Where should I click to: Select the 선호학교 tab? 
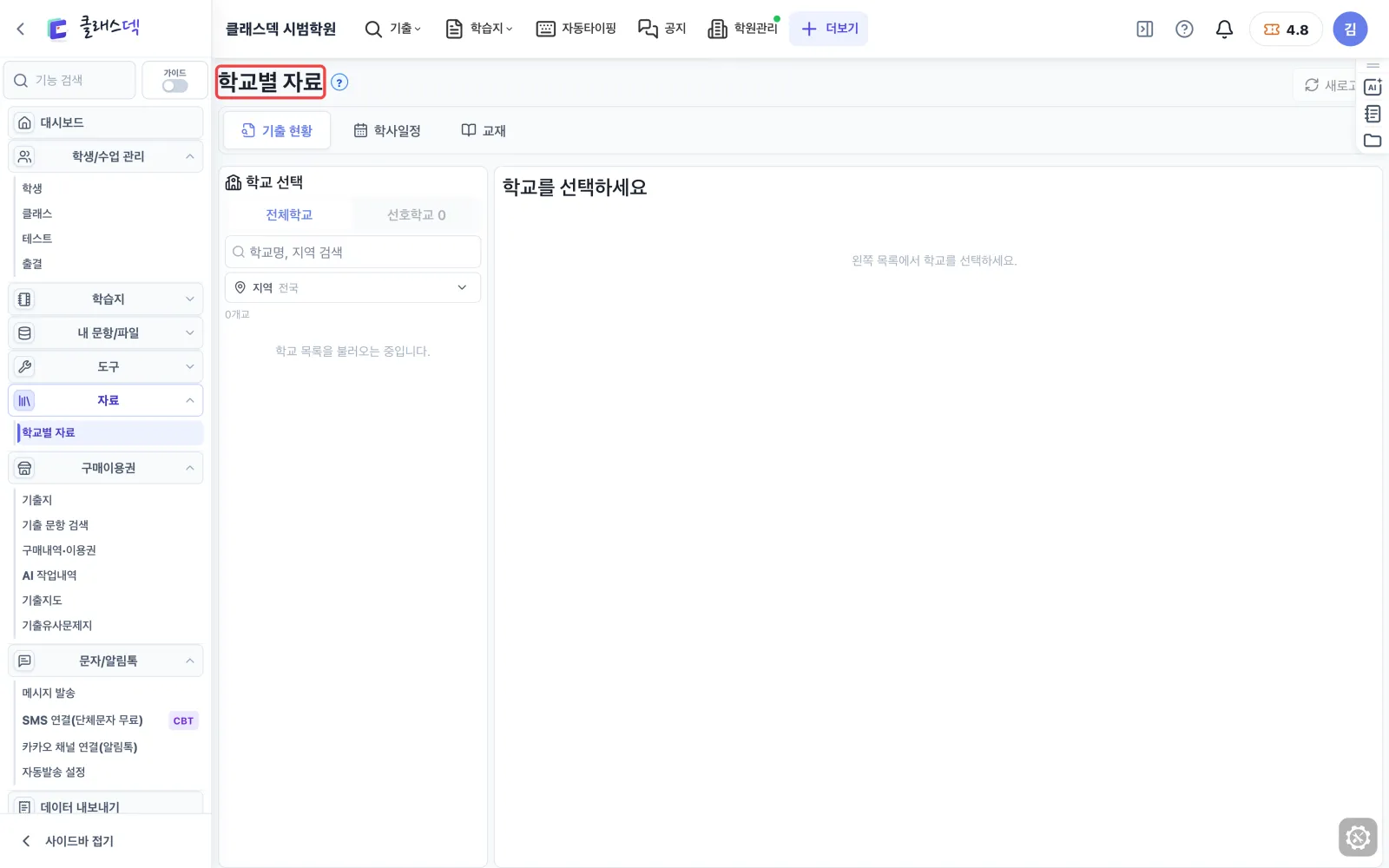(x=417, y=214)
